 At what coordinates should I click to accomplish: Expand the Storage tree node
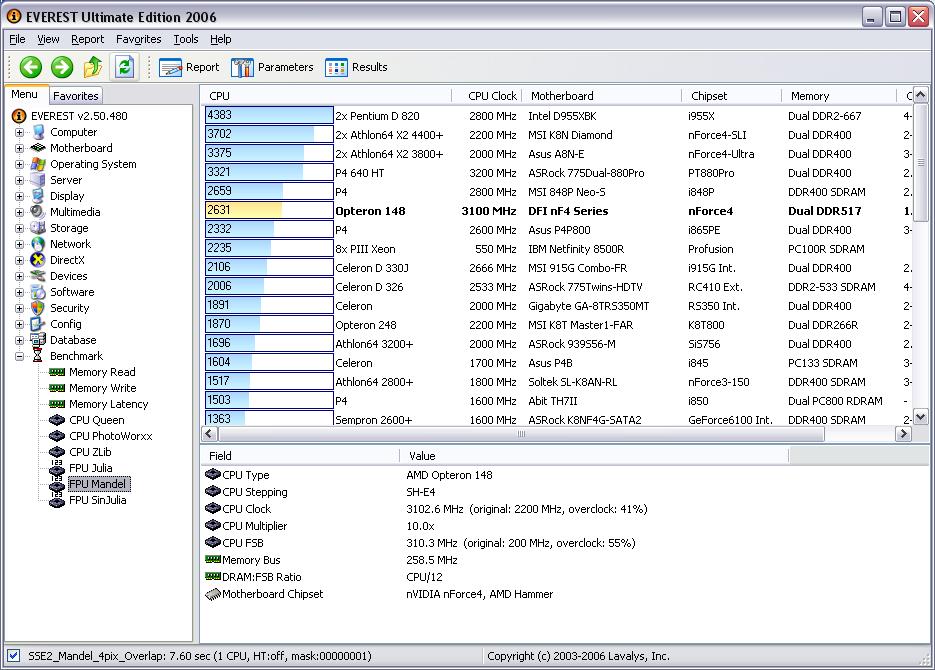[x=19, y=228]
